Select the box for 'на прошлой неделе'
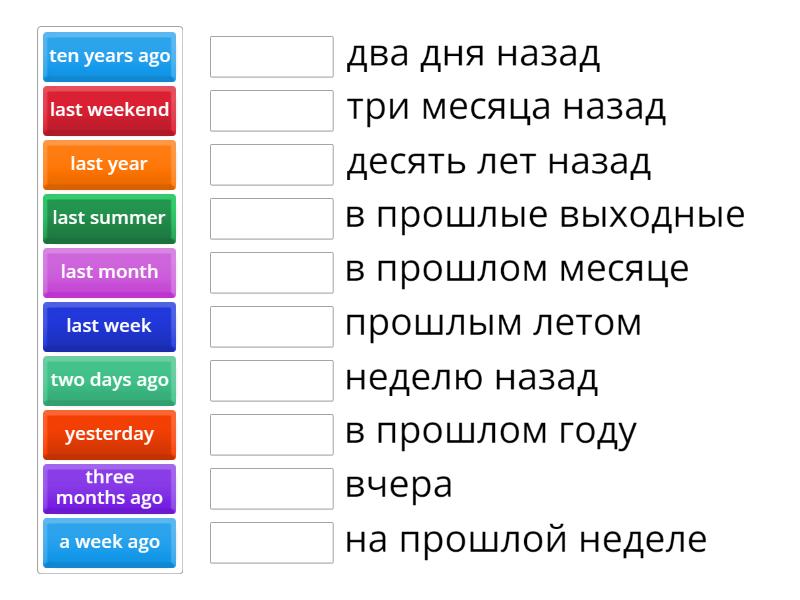This screenshot has width=800, height=600. tap(272, 542)
